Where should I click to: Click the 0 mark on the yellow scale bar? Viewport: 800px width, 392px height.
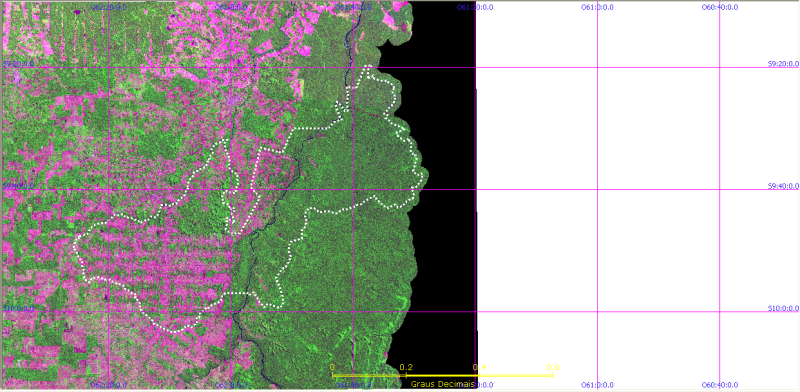pyautogui.click(x=332, y=367)
